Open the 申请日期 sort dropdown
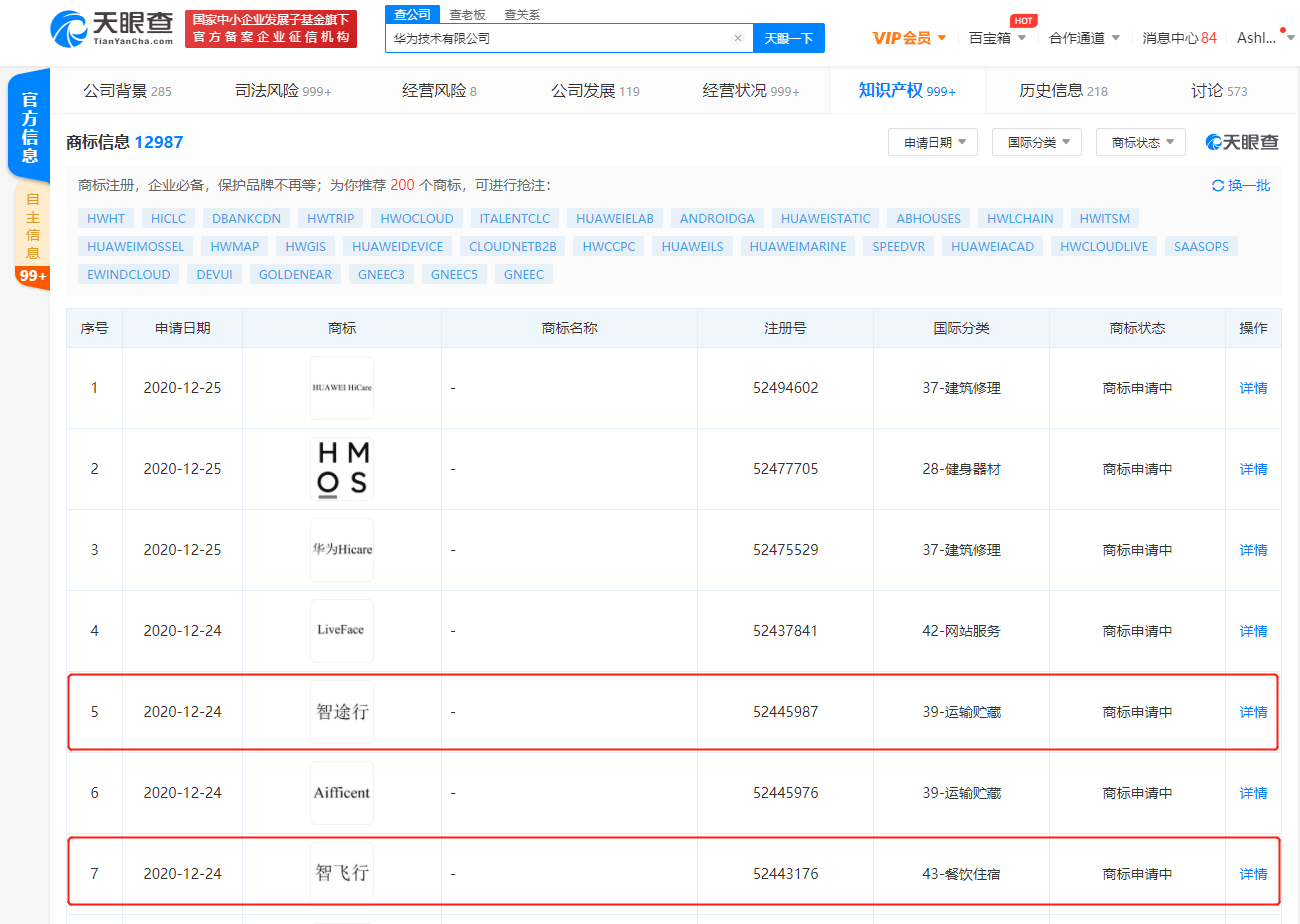1300x924 pixels. coord(932,142)
